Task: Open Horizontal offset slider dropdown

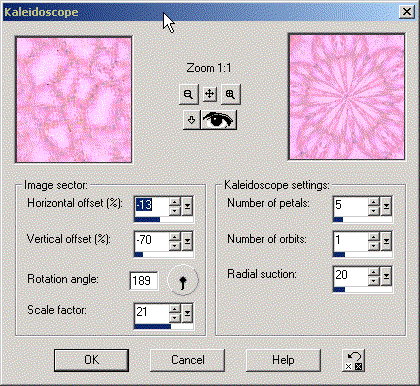Action: click(x=187, y=206)
